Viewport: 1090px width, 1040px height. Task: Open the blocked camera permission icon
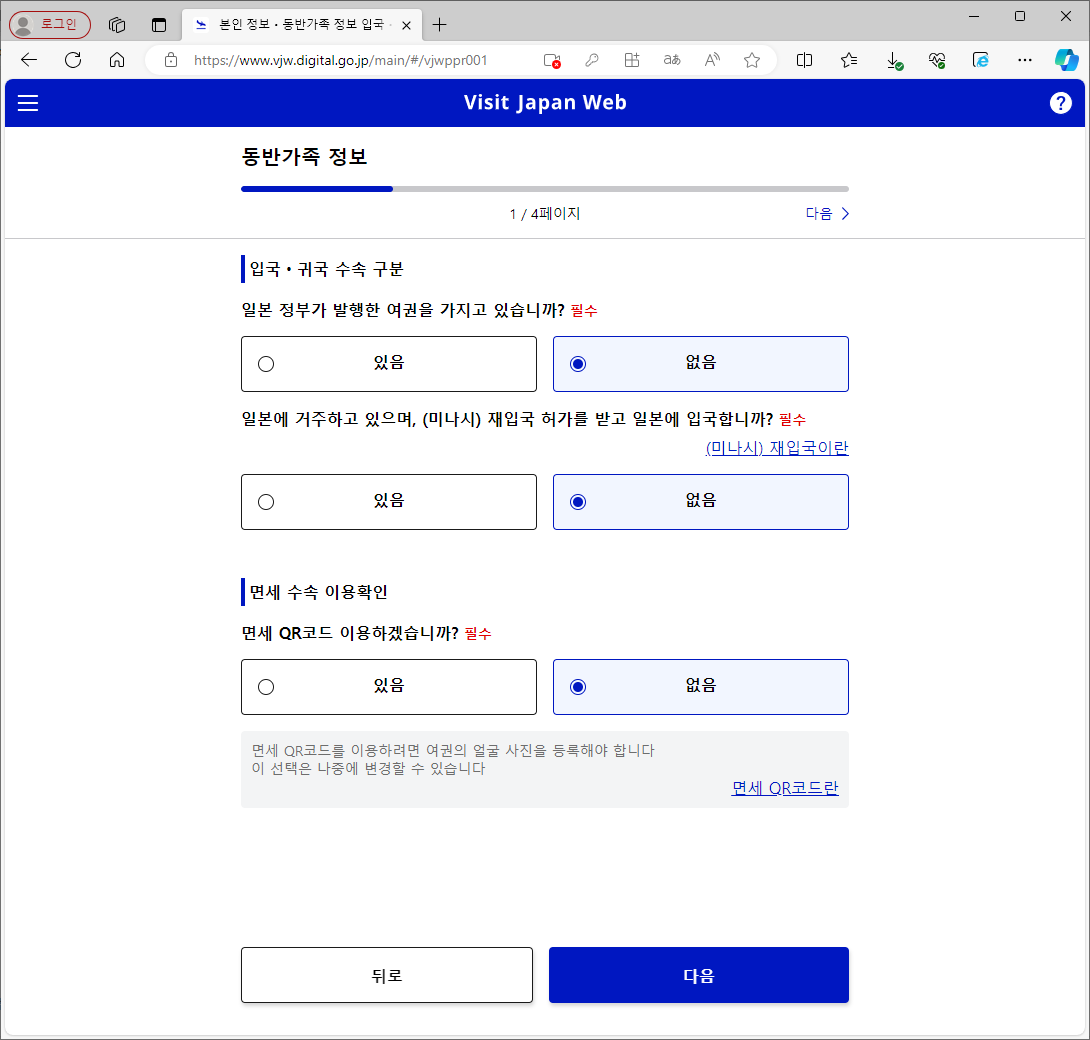pos(552,60)
